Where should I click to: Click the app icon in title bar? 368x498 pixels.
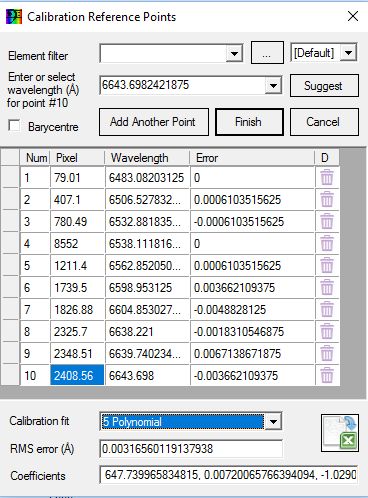(x=14, y=17)
